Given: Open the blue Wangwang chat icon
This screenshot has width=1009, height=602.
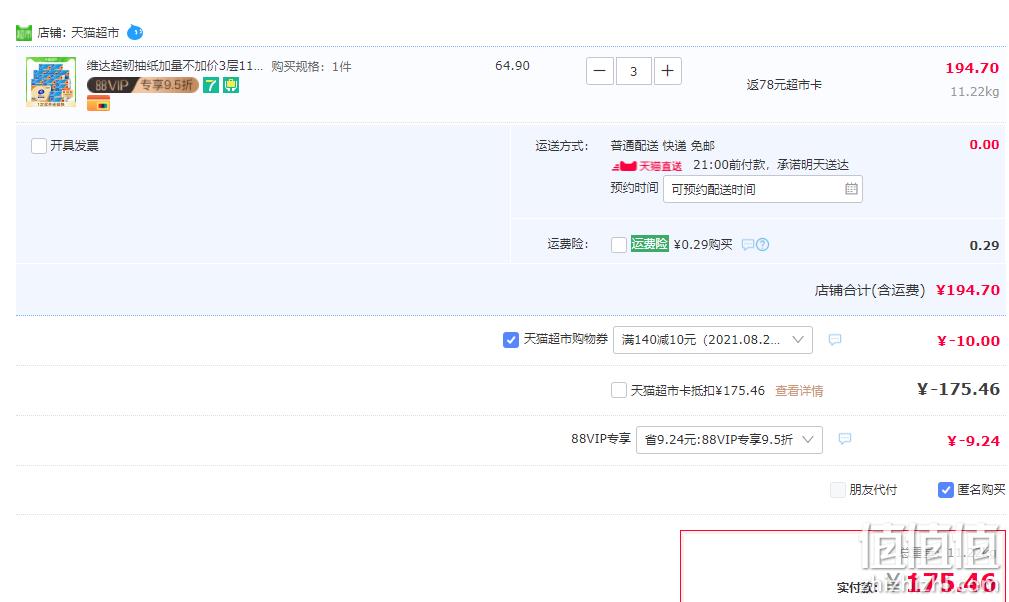Looking at the screenshot, I should pos(135,32).
